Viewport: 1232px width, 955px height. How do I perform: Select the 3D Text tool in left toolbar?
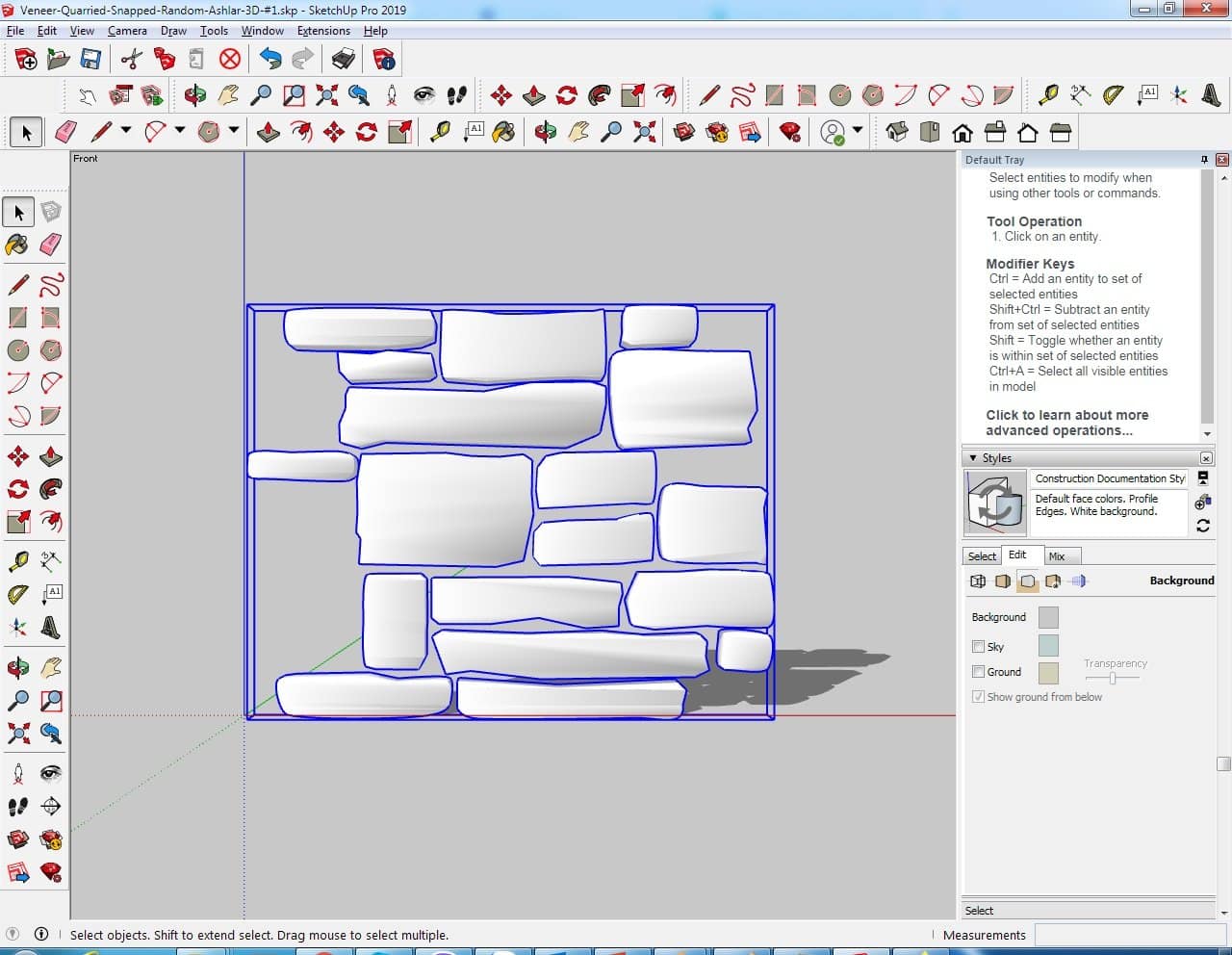(51, 628)
